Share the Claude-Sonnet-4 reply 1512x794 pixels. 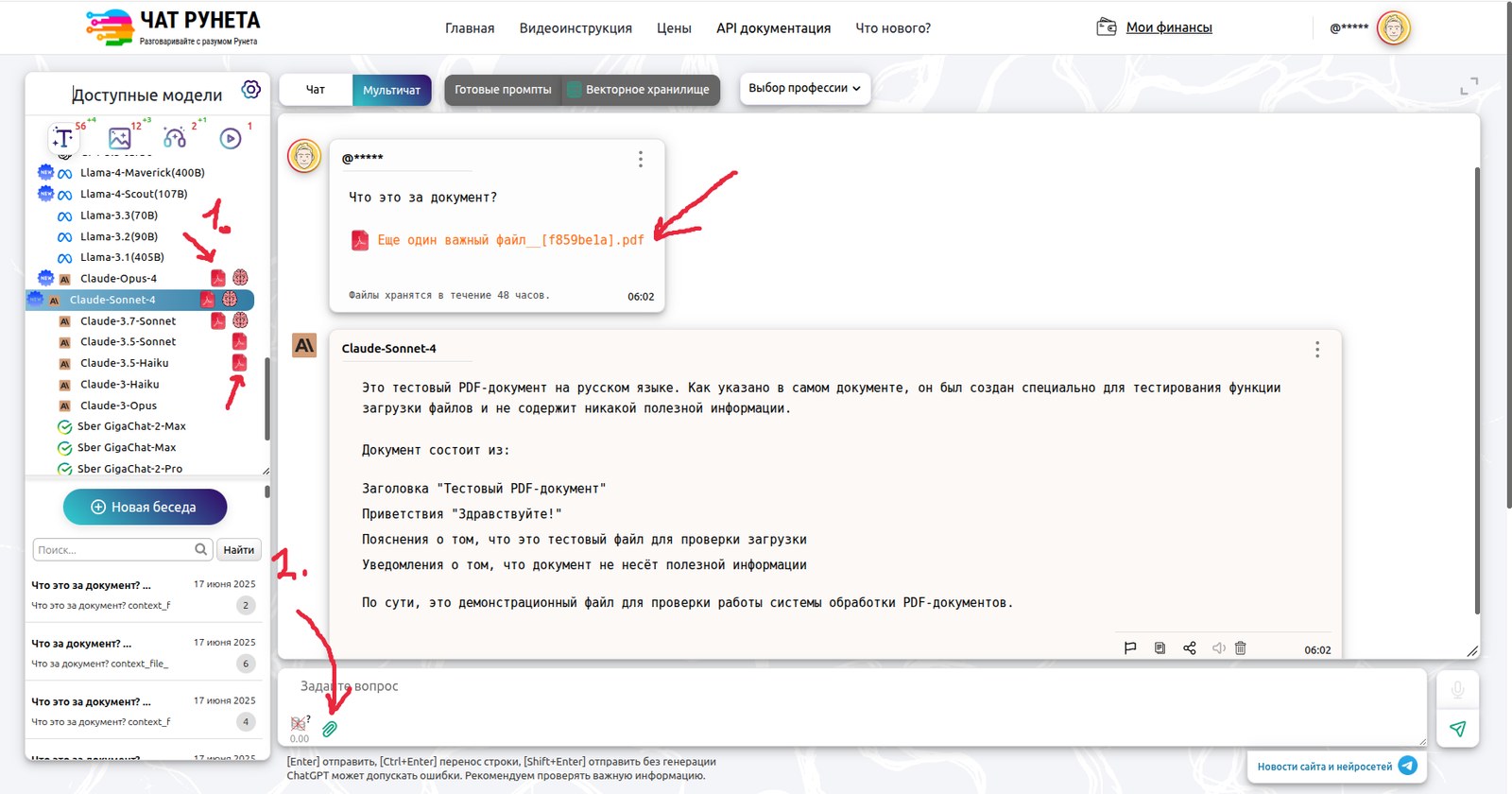[x=1190, y=648]
